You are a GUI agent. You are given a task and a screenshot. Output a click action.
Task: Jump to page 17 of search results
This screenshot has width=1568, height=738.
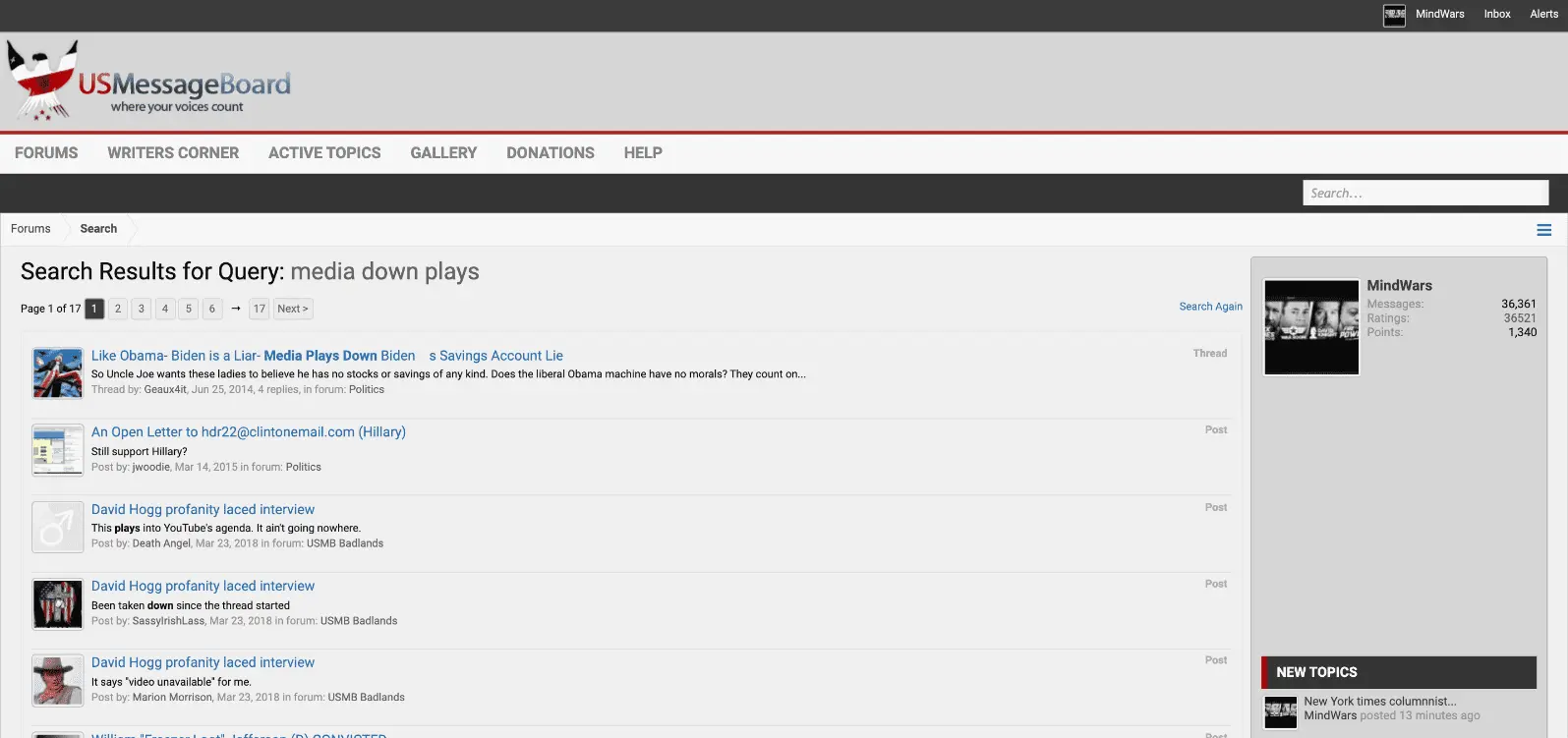coord(260,309)
